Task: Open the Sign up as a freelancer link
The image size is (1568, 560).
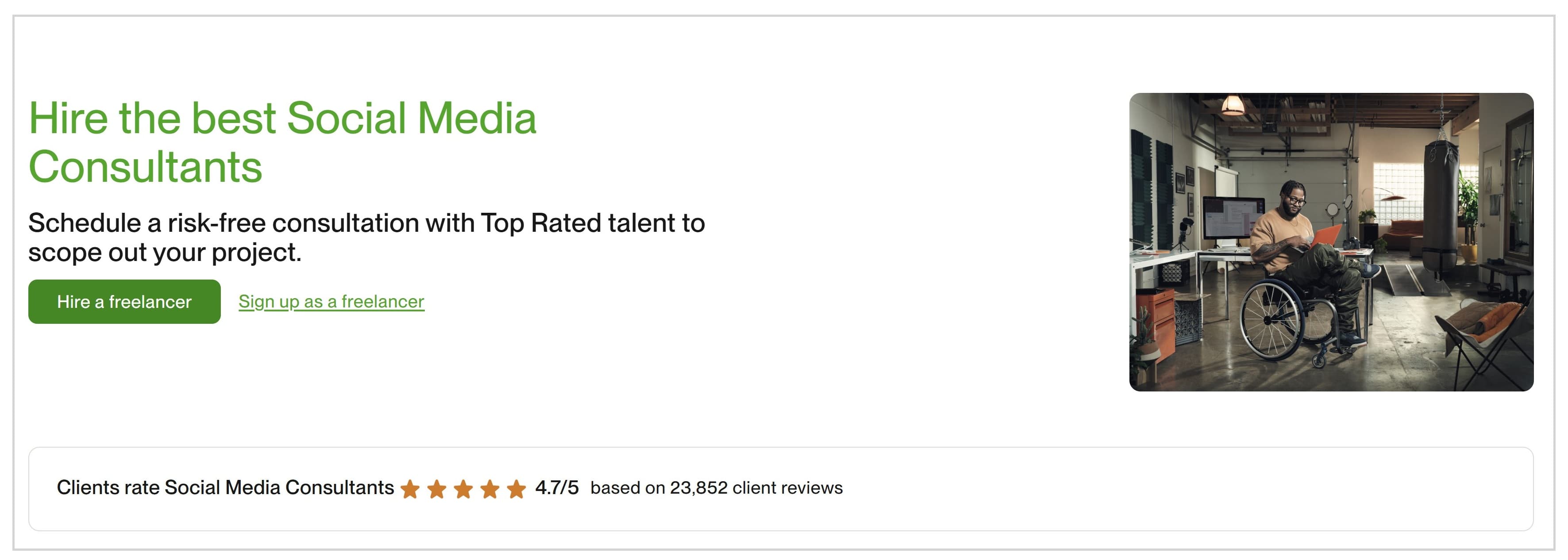Action: tap(331, 301)
